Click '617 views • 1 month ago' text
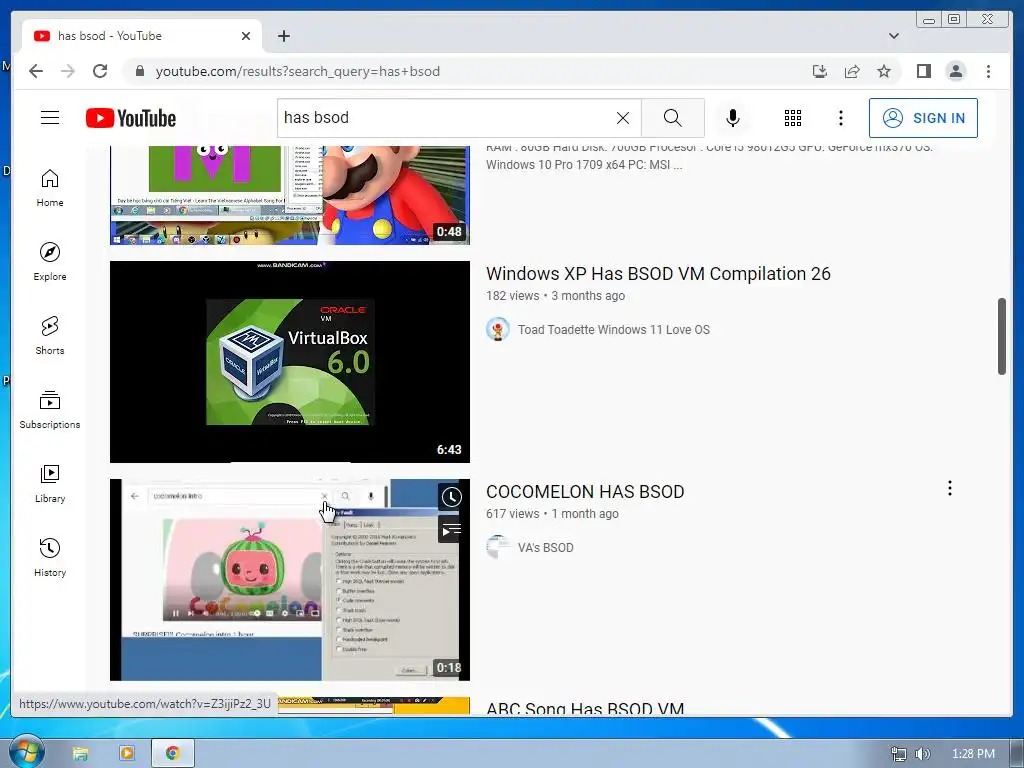This screenshot has height=768, width=1024. tap(552, 514)
